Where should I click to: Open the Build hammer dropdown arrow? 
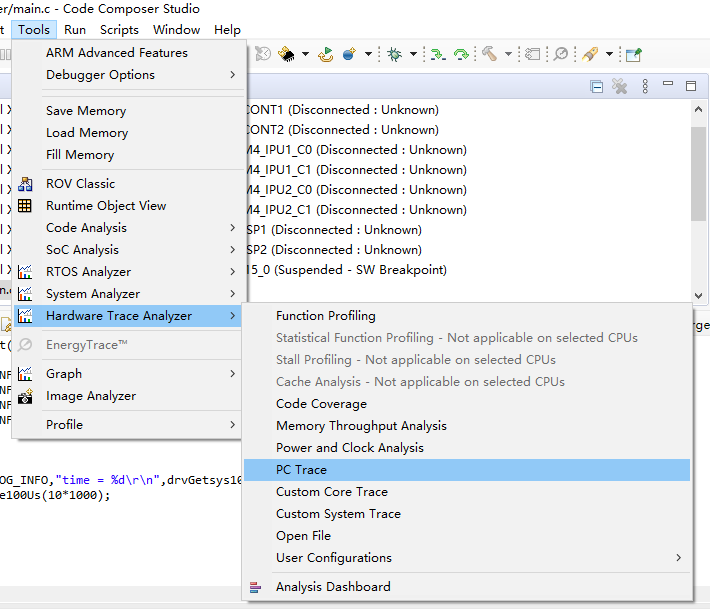509,54
